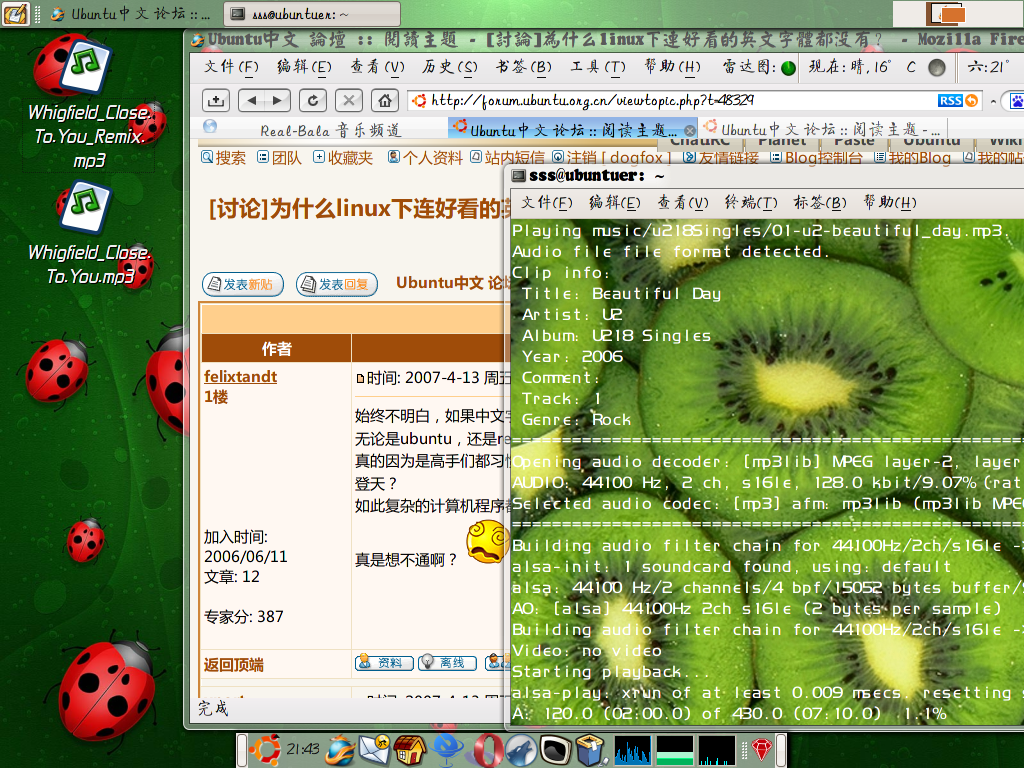
Task: Open the mail envelope icon in dock
Action: pos(375,750)
